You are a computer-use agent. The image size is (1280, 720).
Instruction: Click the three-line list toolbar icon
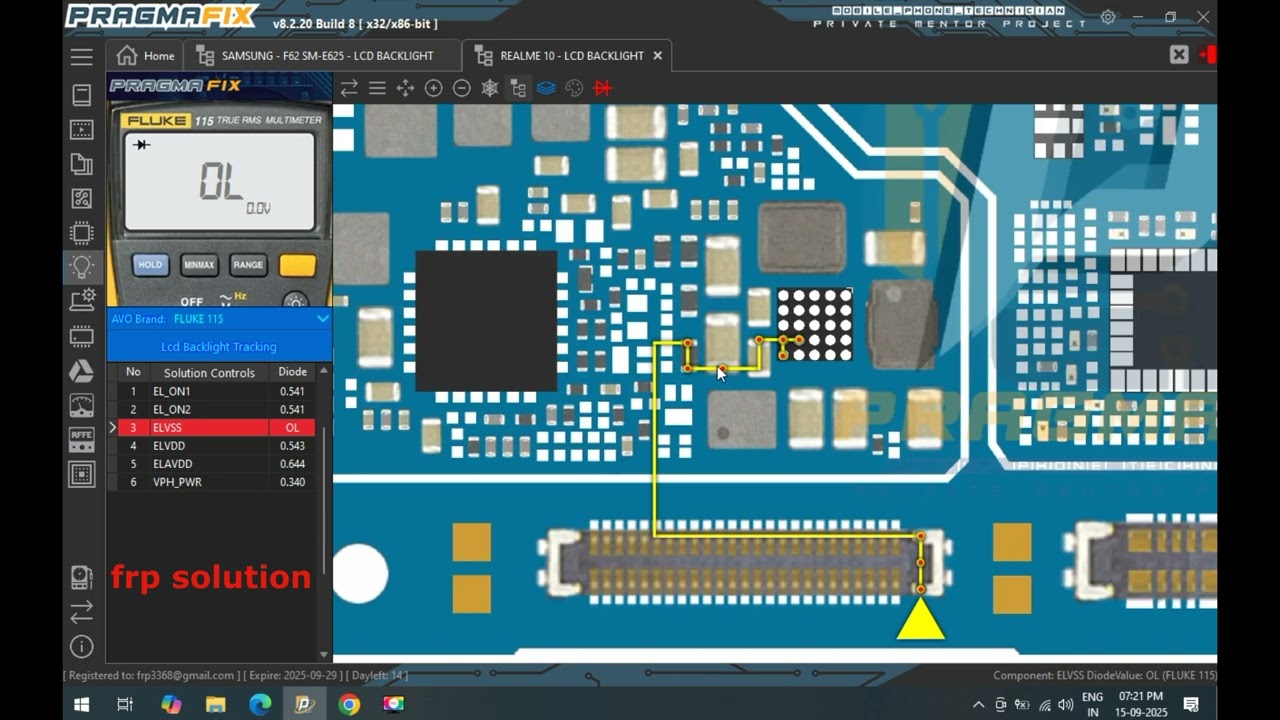coord(377,88)
